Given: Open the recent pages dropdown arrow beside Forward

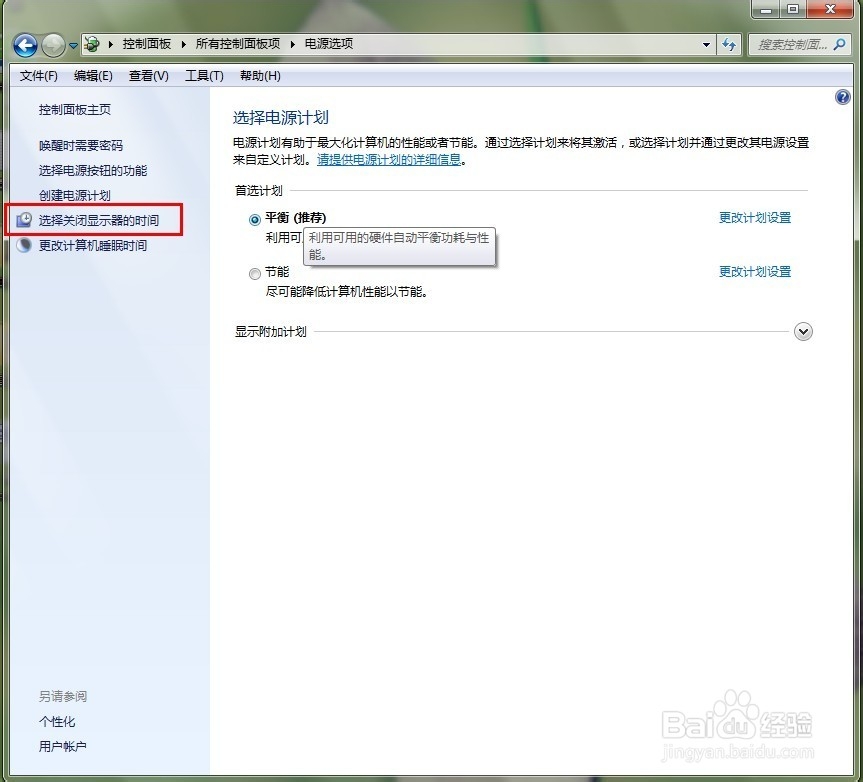Looking at the screenshot, I should point(73,46).
